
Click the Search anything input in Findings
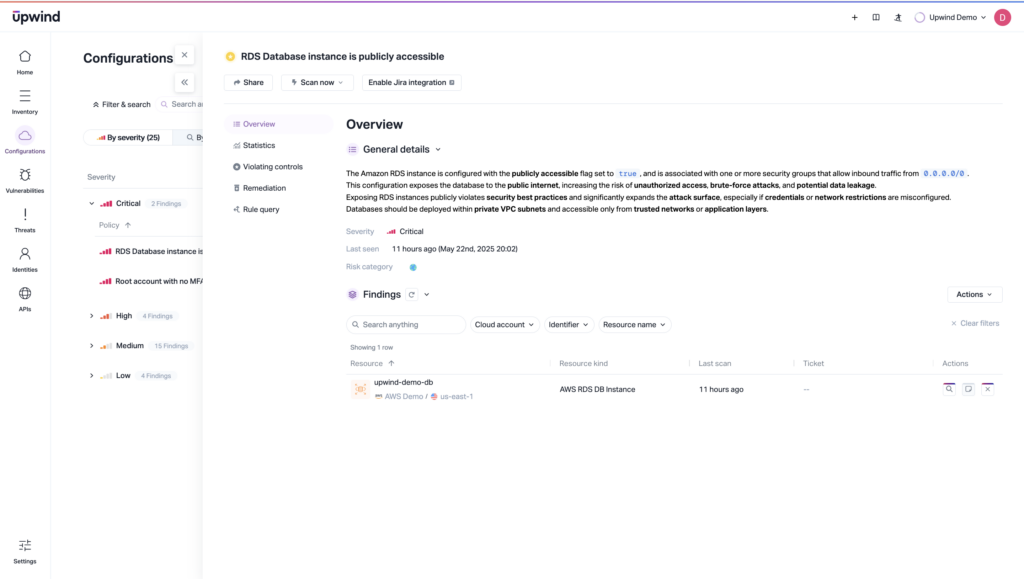406,324
